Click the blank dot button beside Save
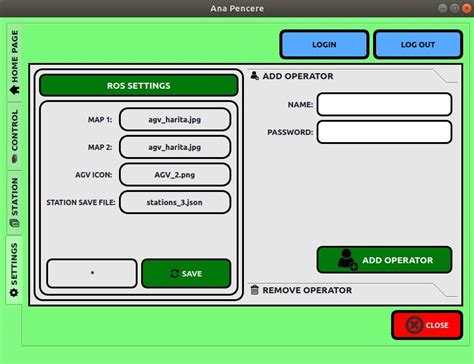The image size is (474, 364). [92, 273]
